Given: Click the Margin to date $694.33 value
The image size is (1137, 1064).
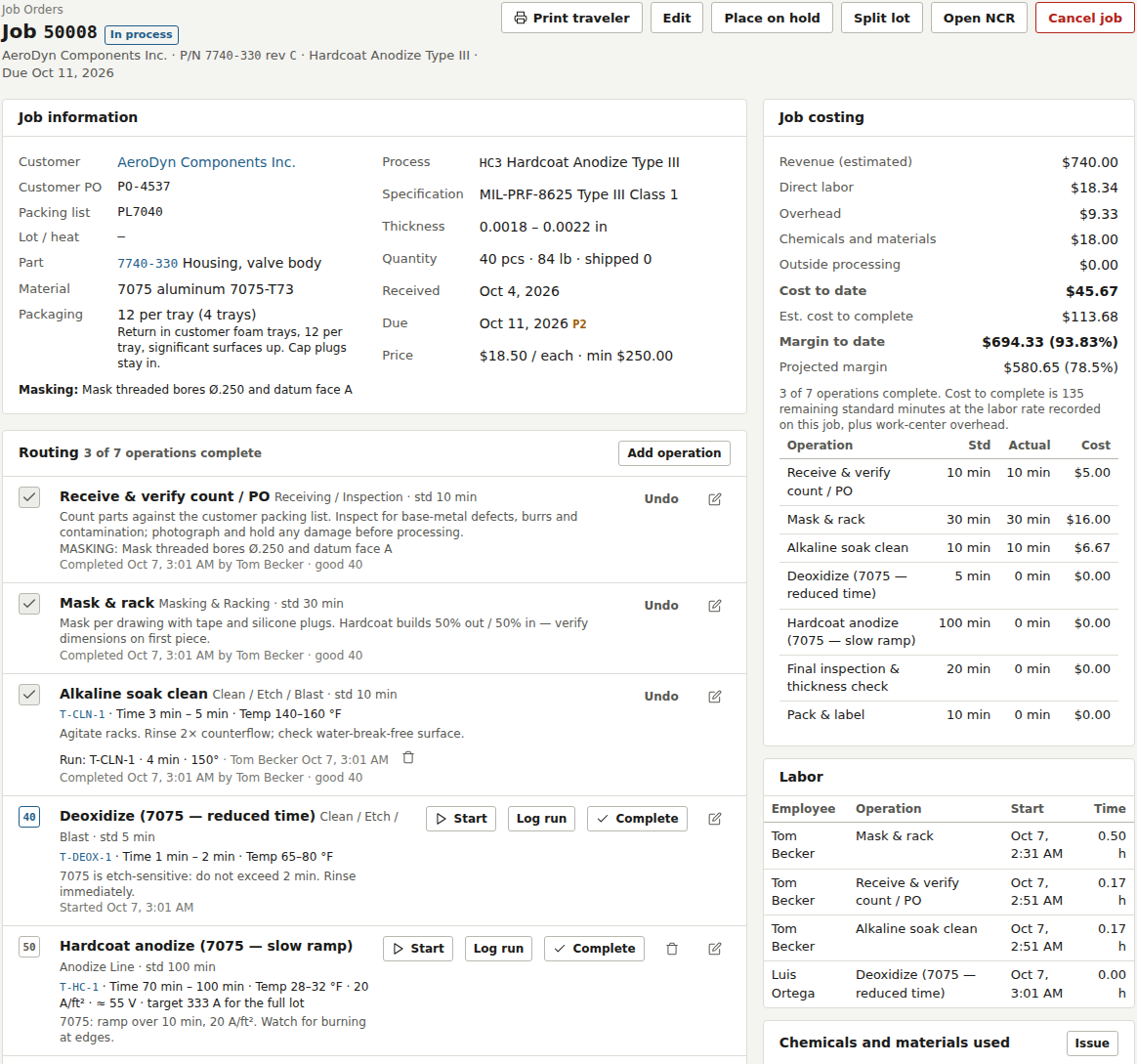Looking at the screenshot, I should pos(1049,342).
